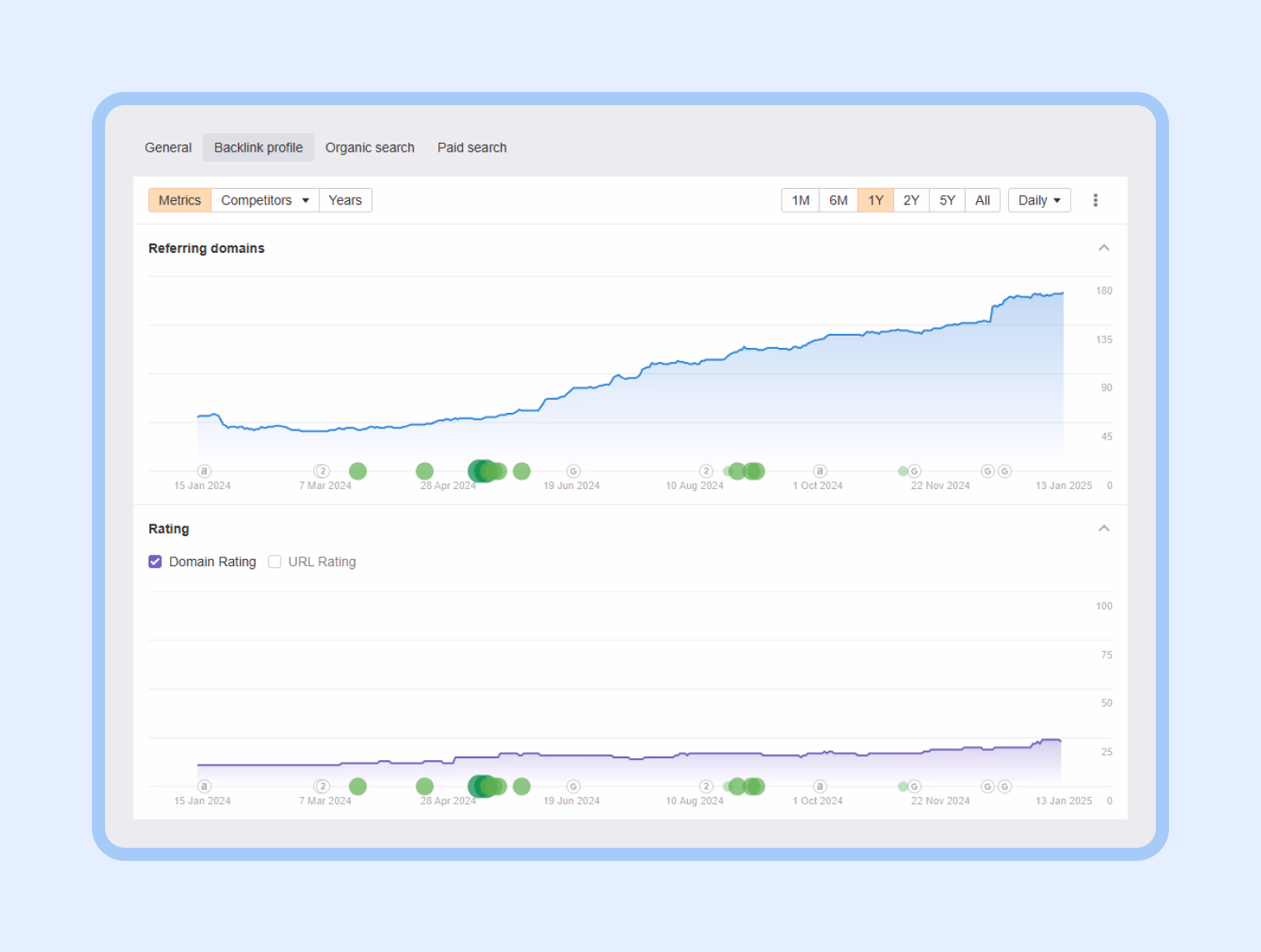Click the last G marker before 13 Jan 2025 in Referring domains

[x=1004, y=471]
